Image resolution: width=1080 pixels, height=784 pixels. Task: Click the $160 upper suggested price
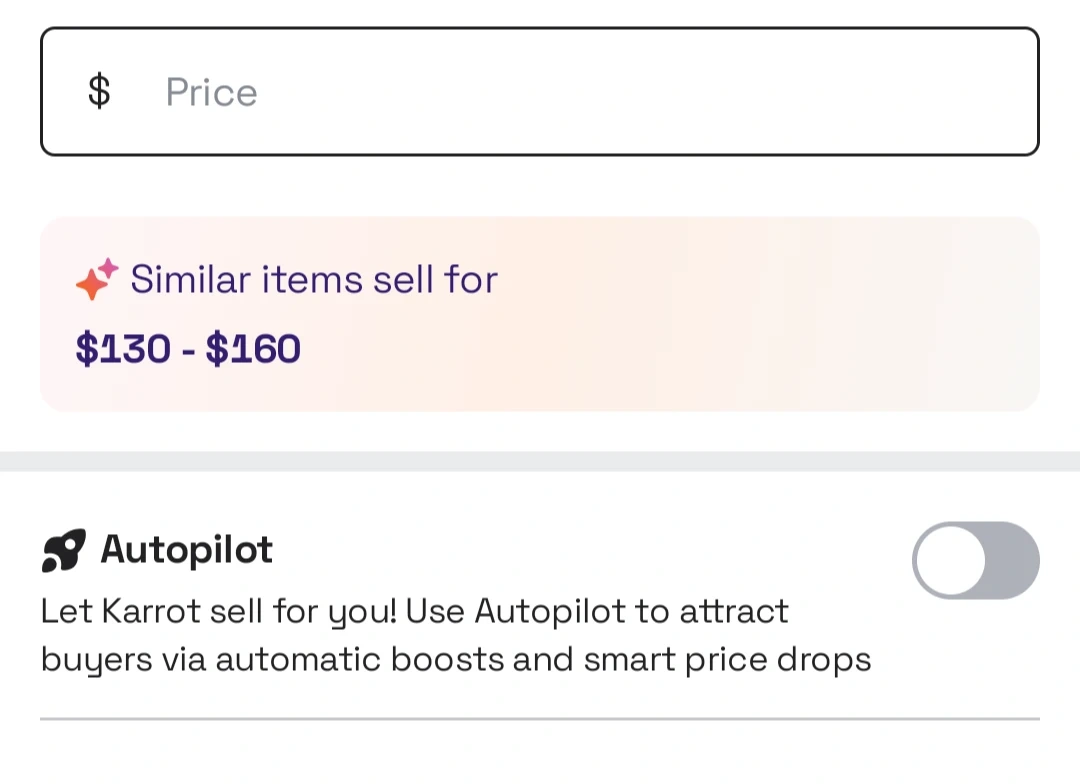(x=253, y=349)
